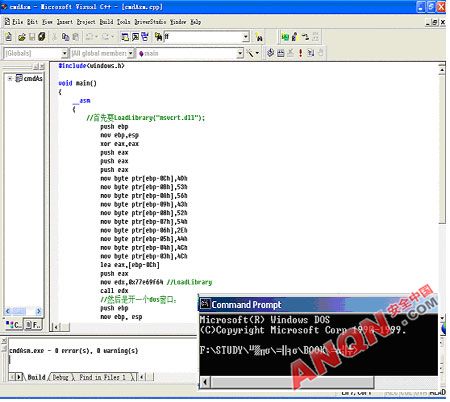This screenshot has height=402, width=450.
Task: Click the Cut toolbar icon
Action: [55, 37]
